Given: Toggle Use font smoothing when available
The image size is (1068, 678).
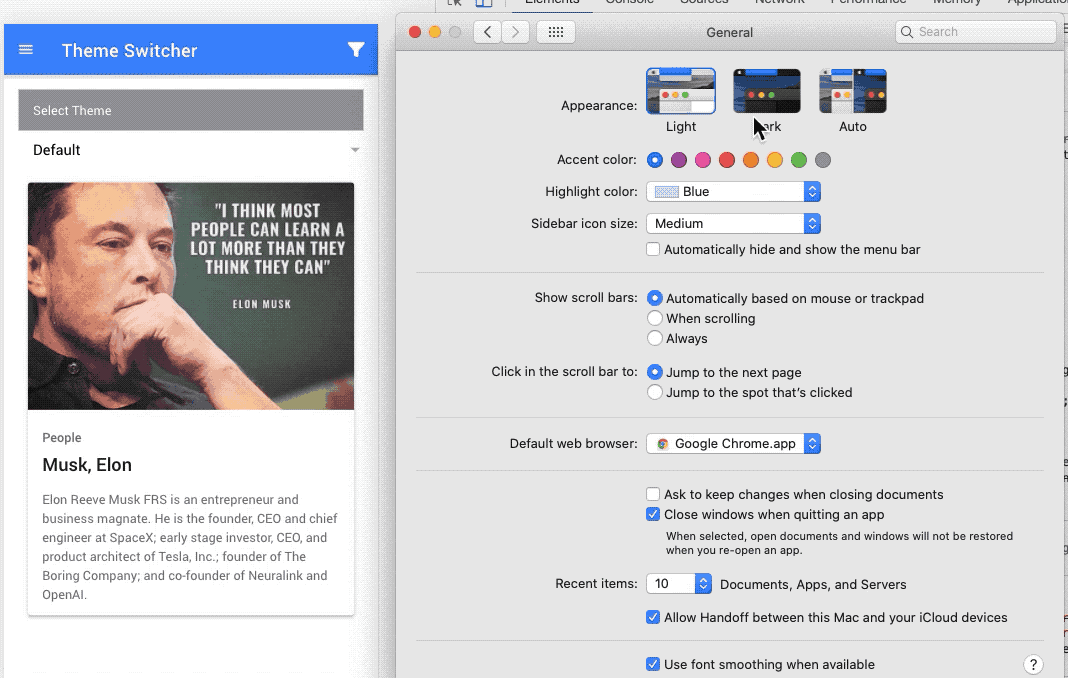Looking at the screenshot, I should 653,664.
